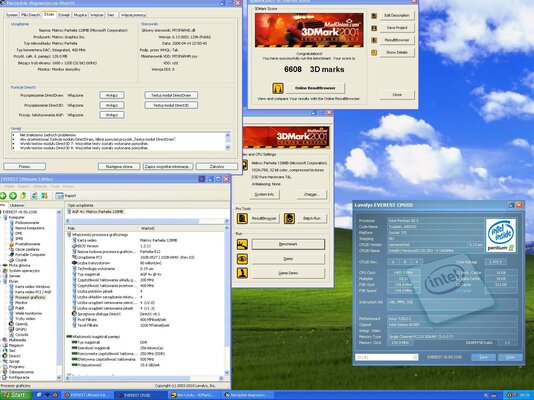
Task: Switch to Muzyka tab
Action: [x=80, y=15]
